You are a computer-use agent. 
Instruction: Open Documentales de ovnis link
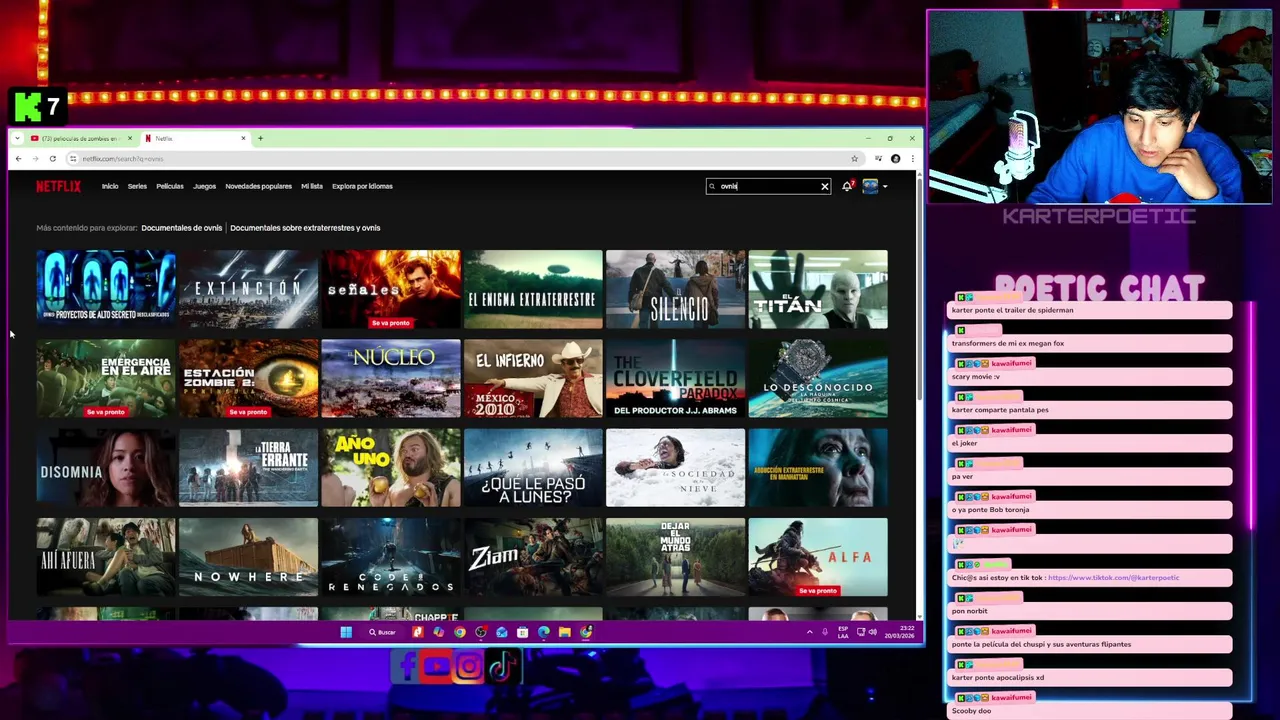tap(181, 228)
